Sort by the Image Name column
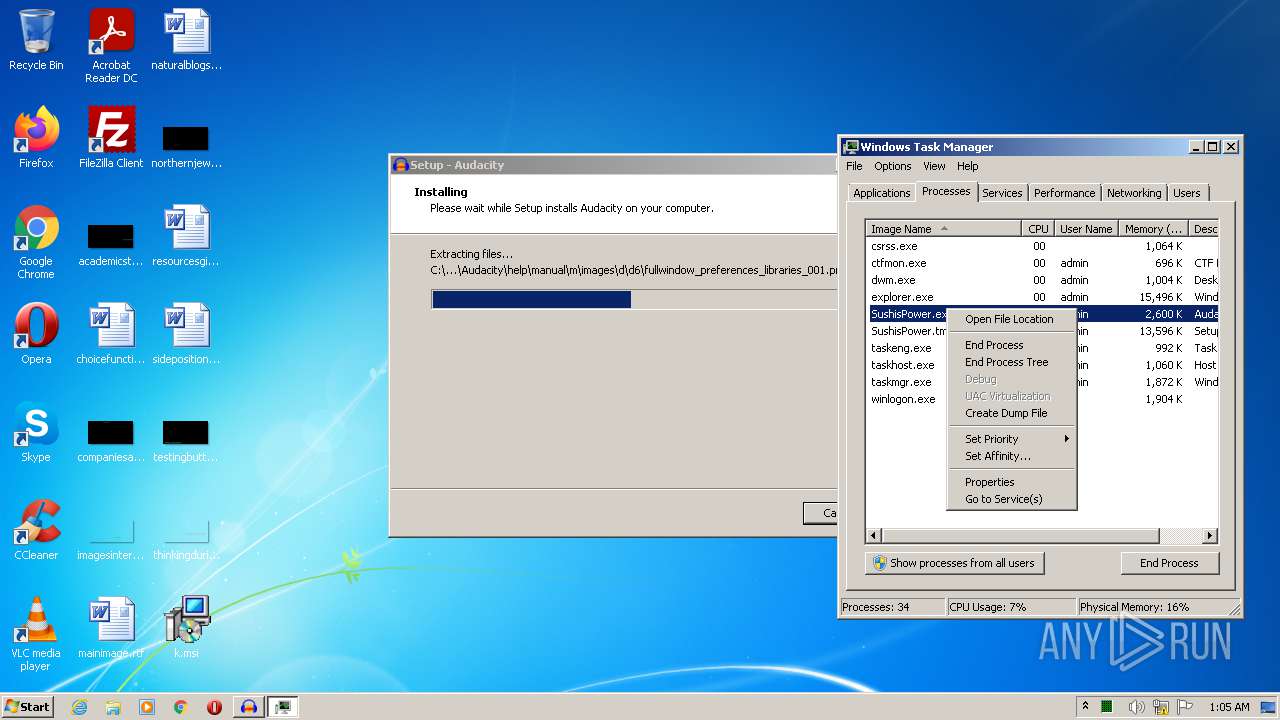This screenshot has width=1280, height=720. click(x=943, y=229)
